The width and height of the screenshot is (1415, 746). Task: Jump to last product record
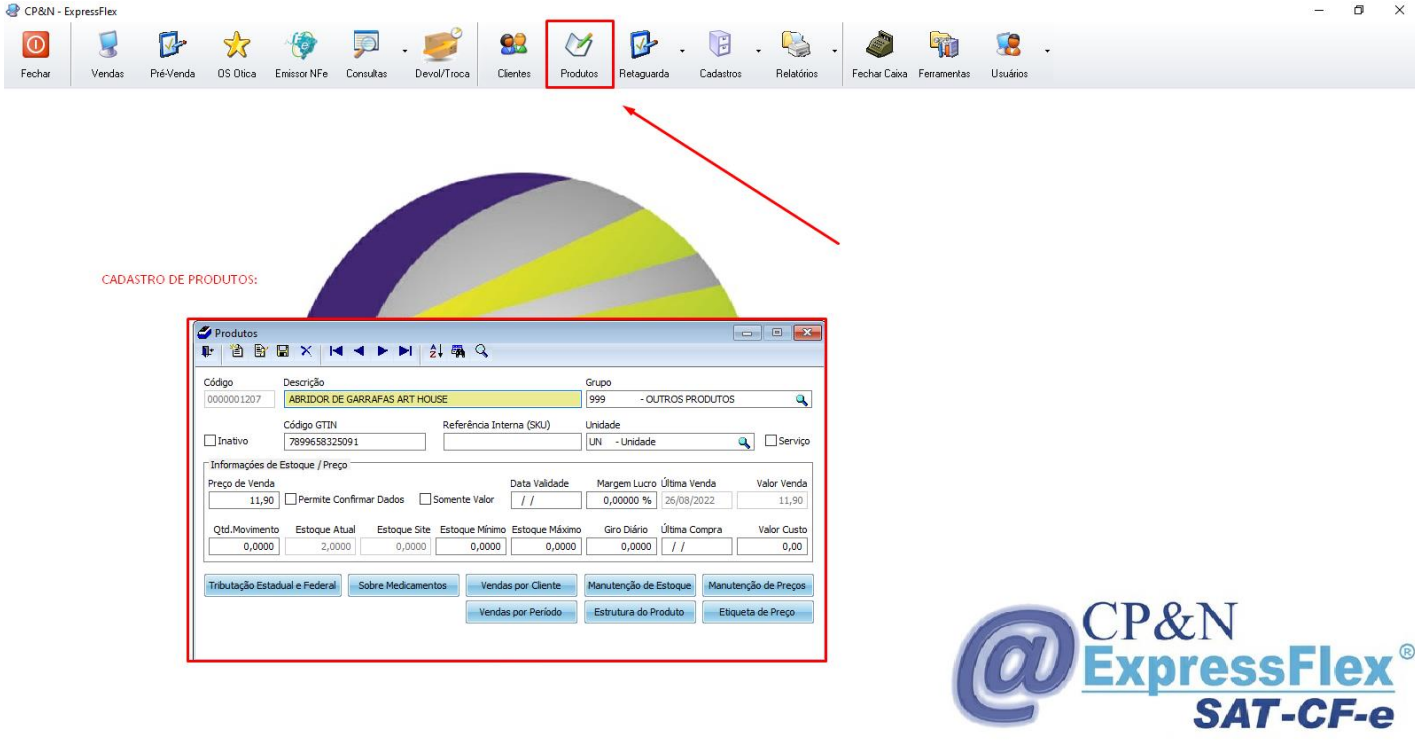tap(405, 351)
